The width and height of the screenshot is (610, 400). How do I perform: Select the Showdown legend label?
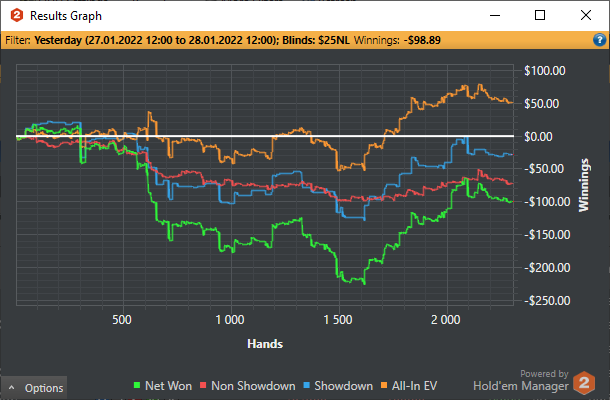click(344, 386)
